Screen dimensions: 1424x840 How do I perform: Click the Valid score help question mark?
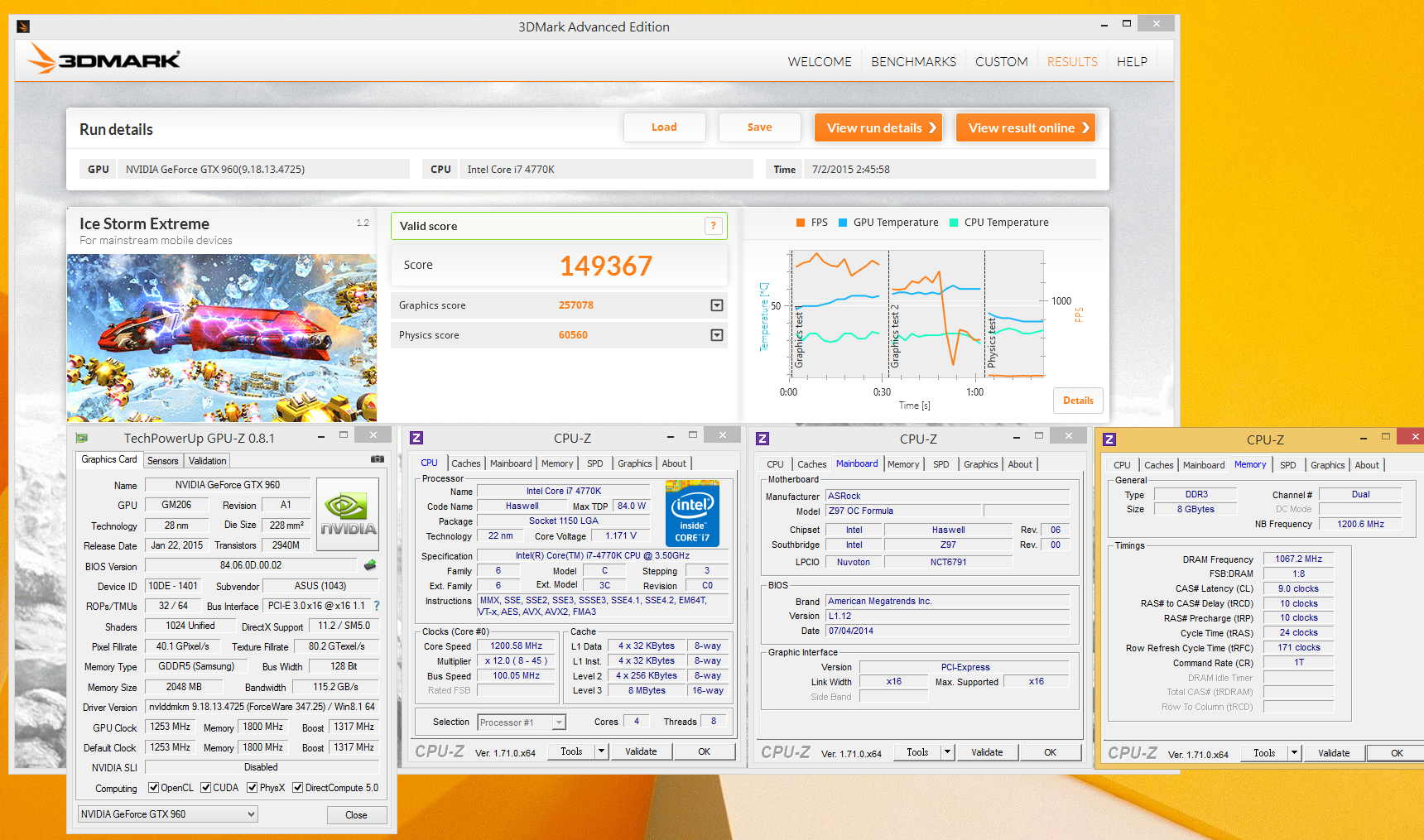pos(713,226)
